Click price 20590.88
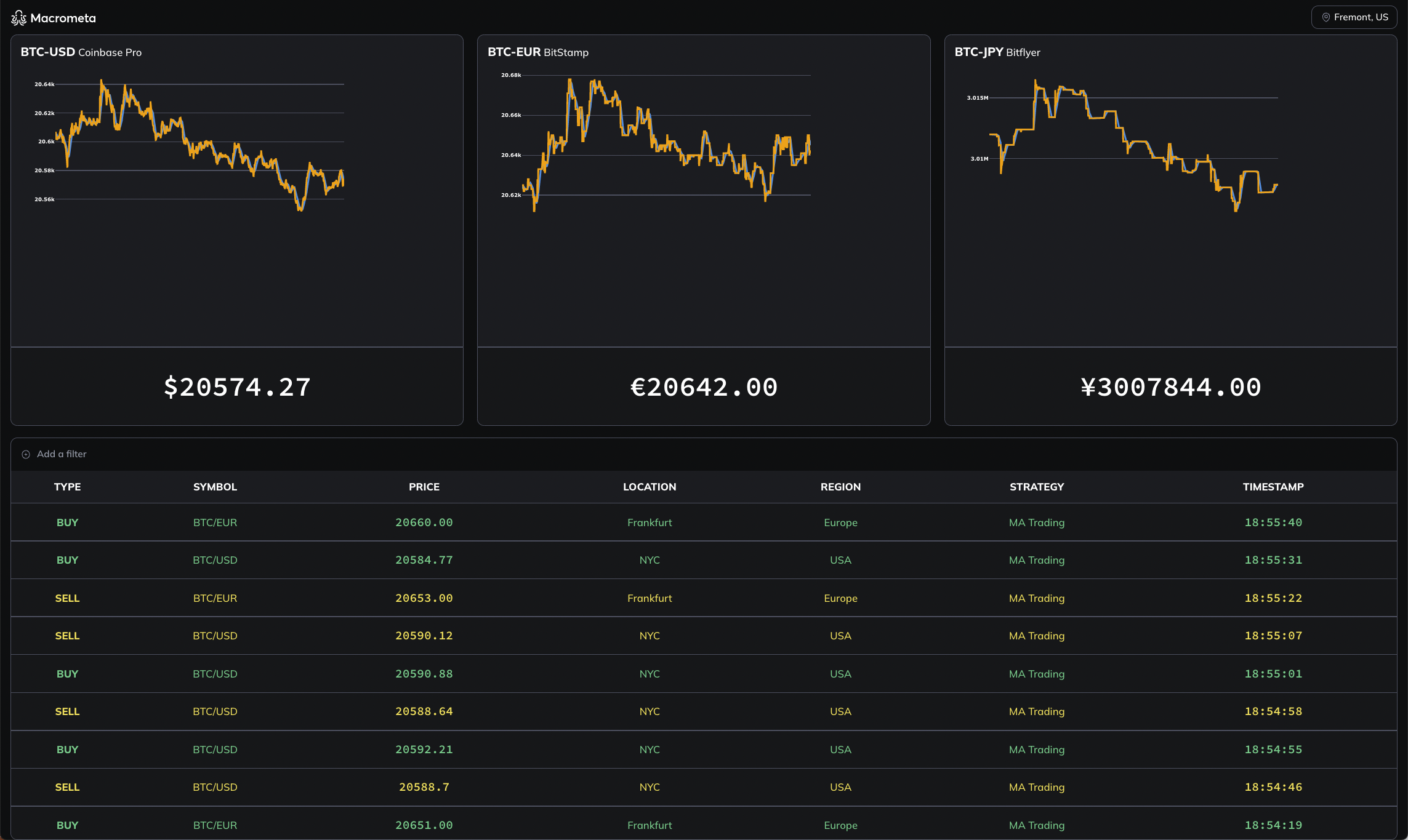This screenshot has height=840, width=1408. 424,674
